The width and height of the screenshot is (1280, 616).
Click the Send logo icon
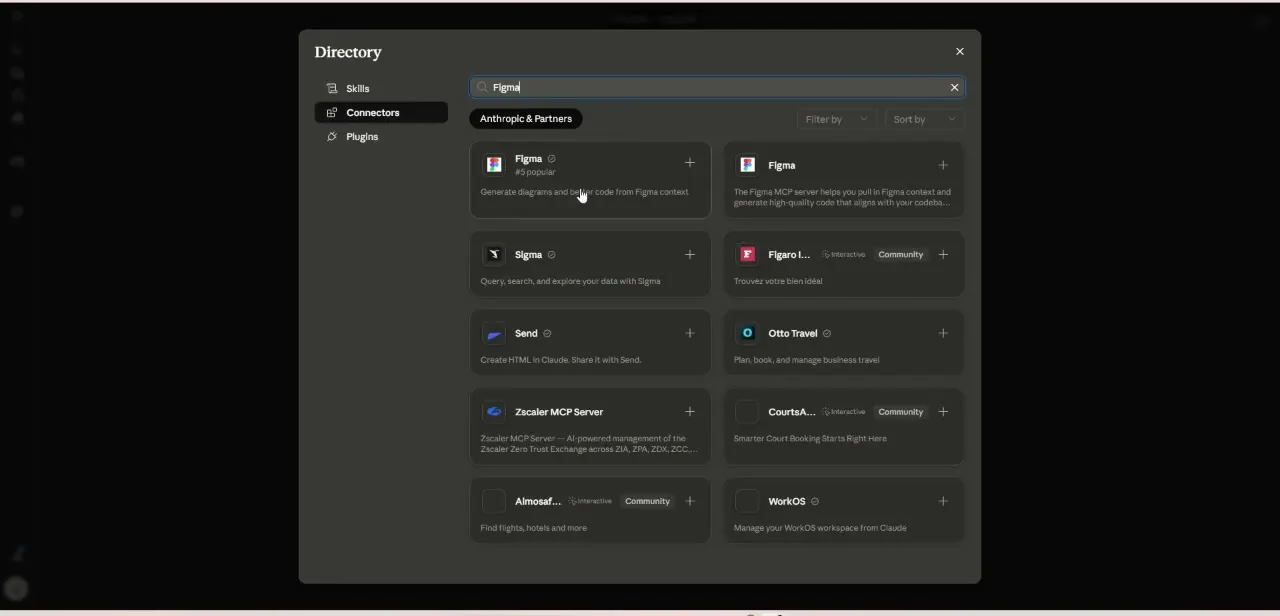coord(494,333)
